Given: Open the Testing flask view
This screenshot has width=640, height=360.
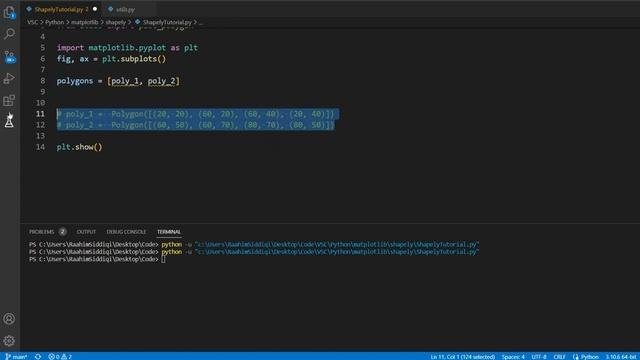Looking at the screenshot, I should click(x=9, y=121).
